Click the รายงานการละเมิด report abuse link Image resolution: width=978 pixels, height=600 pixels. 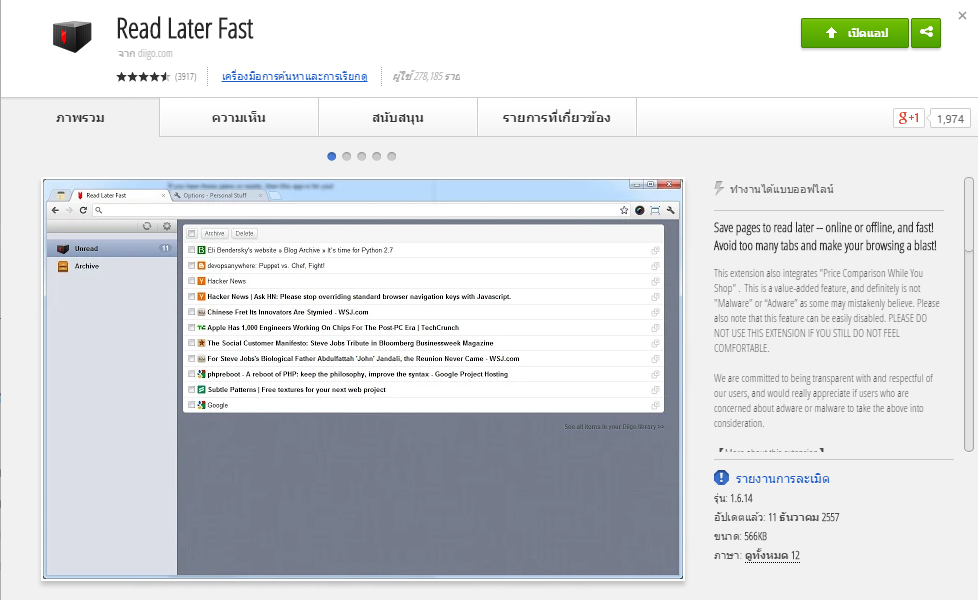coord(782,479)
